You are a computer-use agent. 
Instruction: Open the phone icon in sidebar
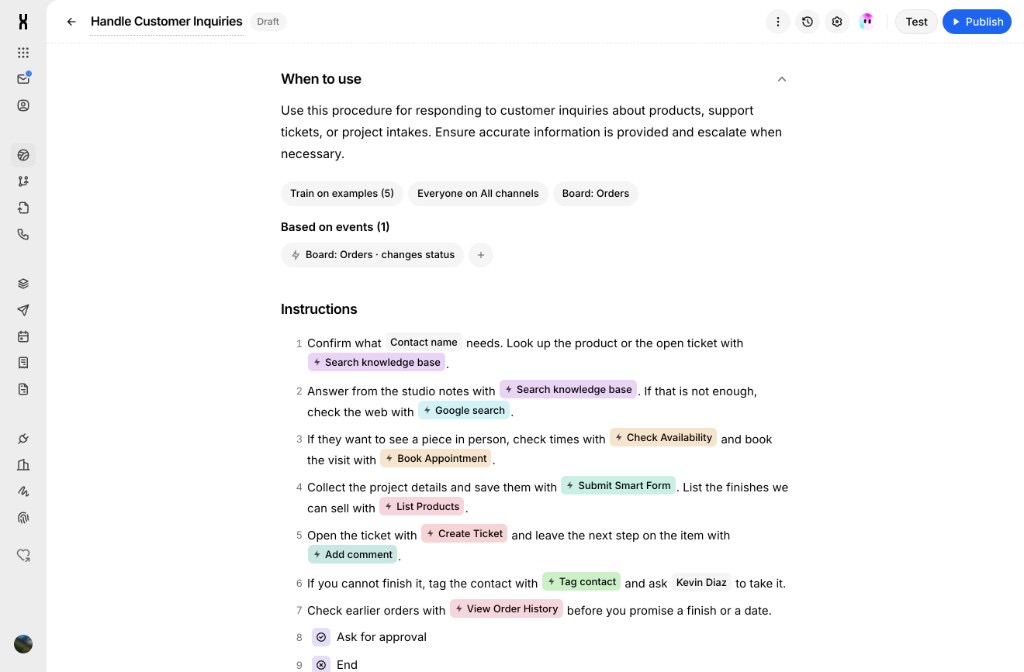[x=23, y=234]
